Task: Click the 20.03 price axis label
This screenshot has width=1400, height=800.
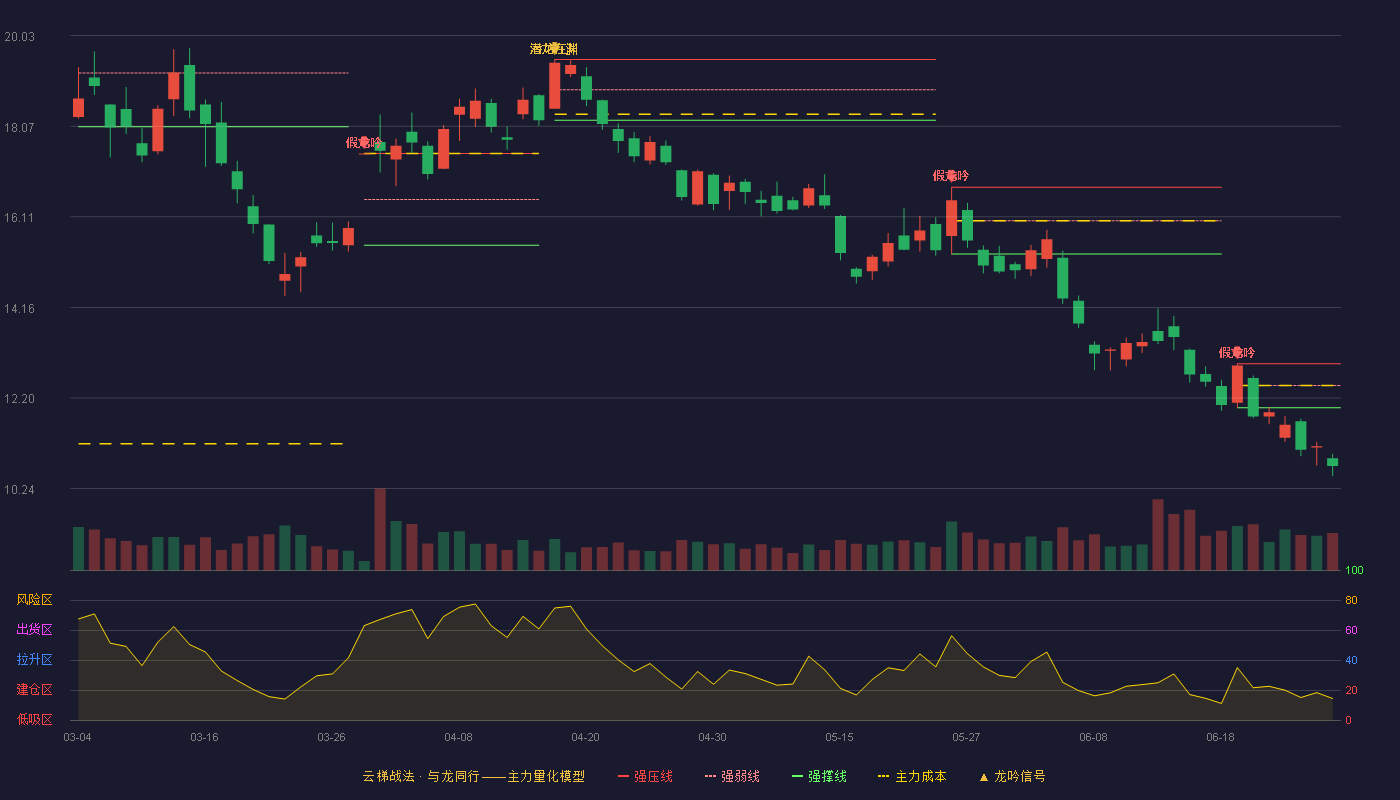Action: [19, 36]
